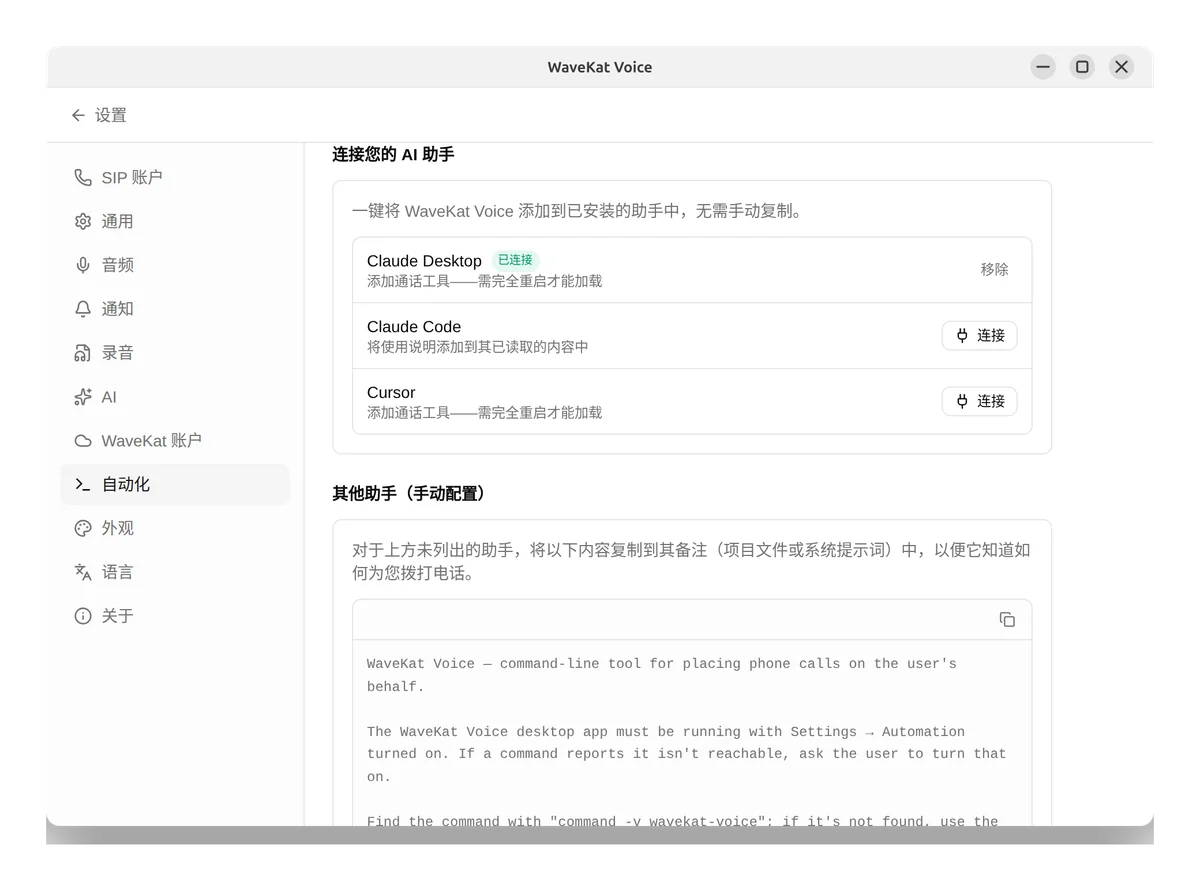Open the WaveKat 账户 section
The width and height of the screenshot is (1200, 872).
175,441
